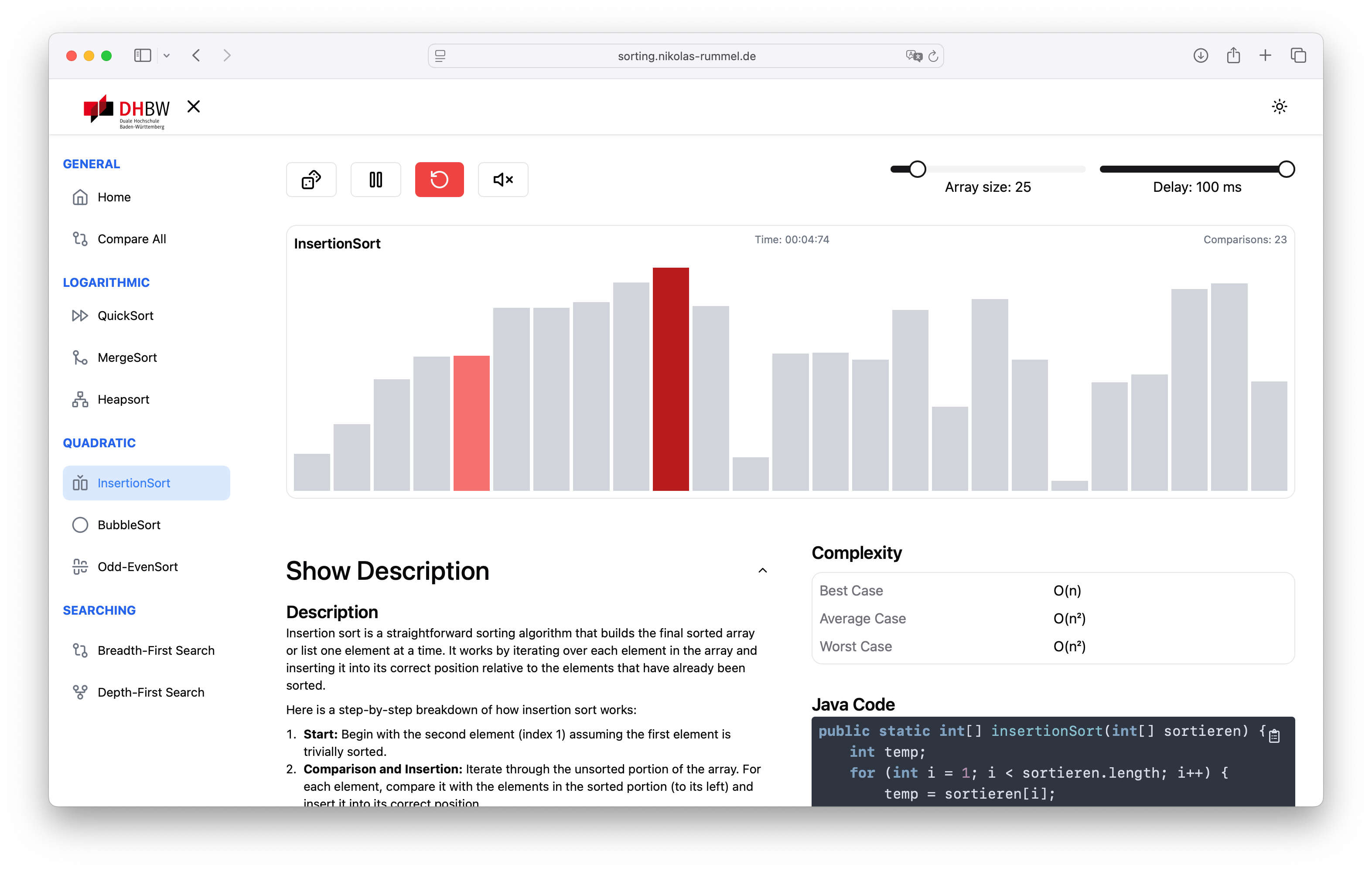The width and height of the screenshot is (1372, 871).
Task: Click the randomize array dice button
Action: (x=311, y=180)
